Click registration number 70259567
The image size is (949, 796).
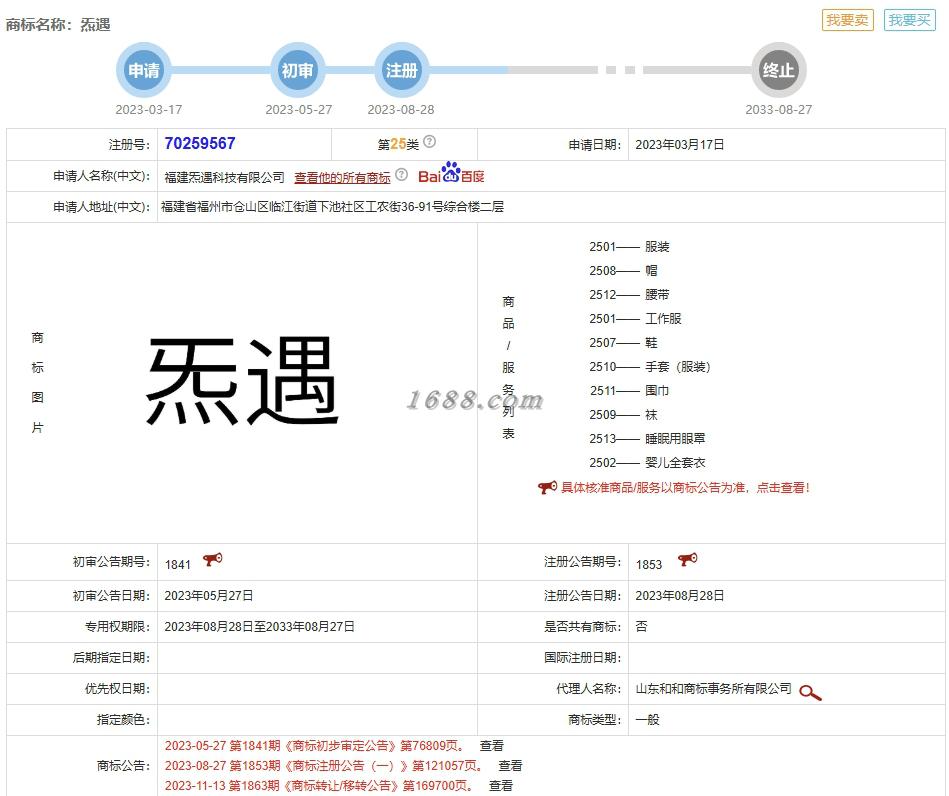pos(200,143)
